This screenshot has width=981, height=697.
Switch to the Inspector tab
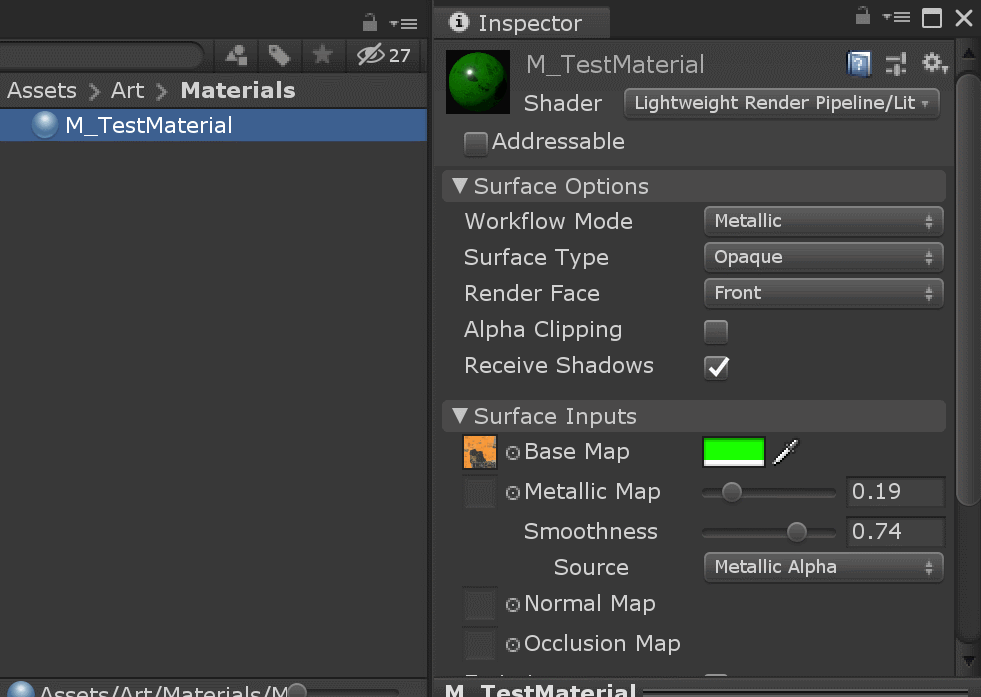(521, 22)
